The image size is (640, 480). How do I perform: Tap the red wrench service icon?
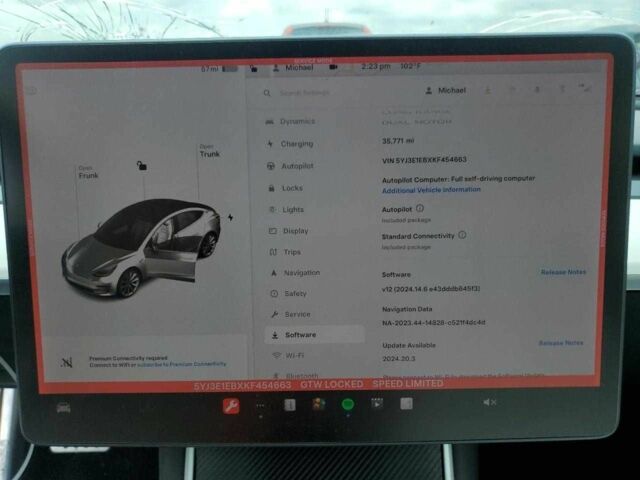click(231, 405)
